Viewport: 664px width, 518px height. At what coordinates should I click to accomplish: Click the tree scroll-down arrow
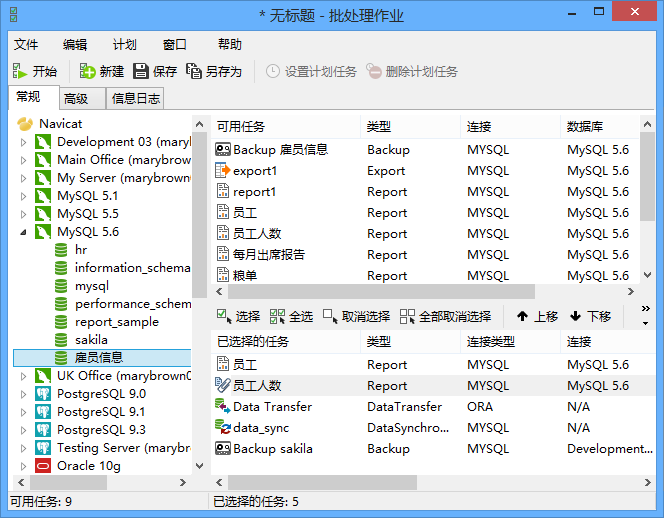(199, 465)
